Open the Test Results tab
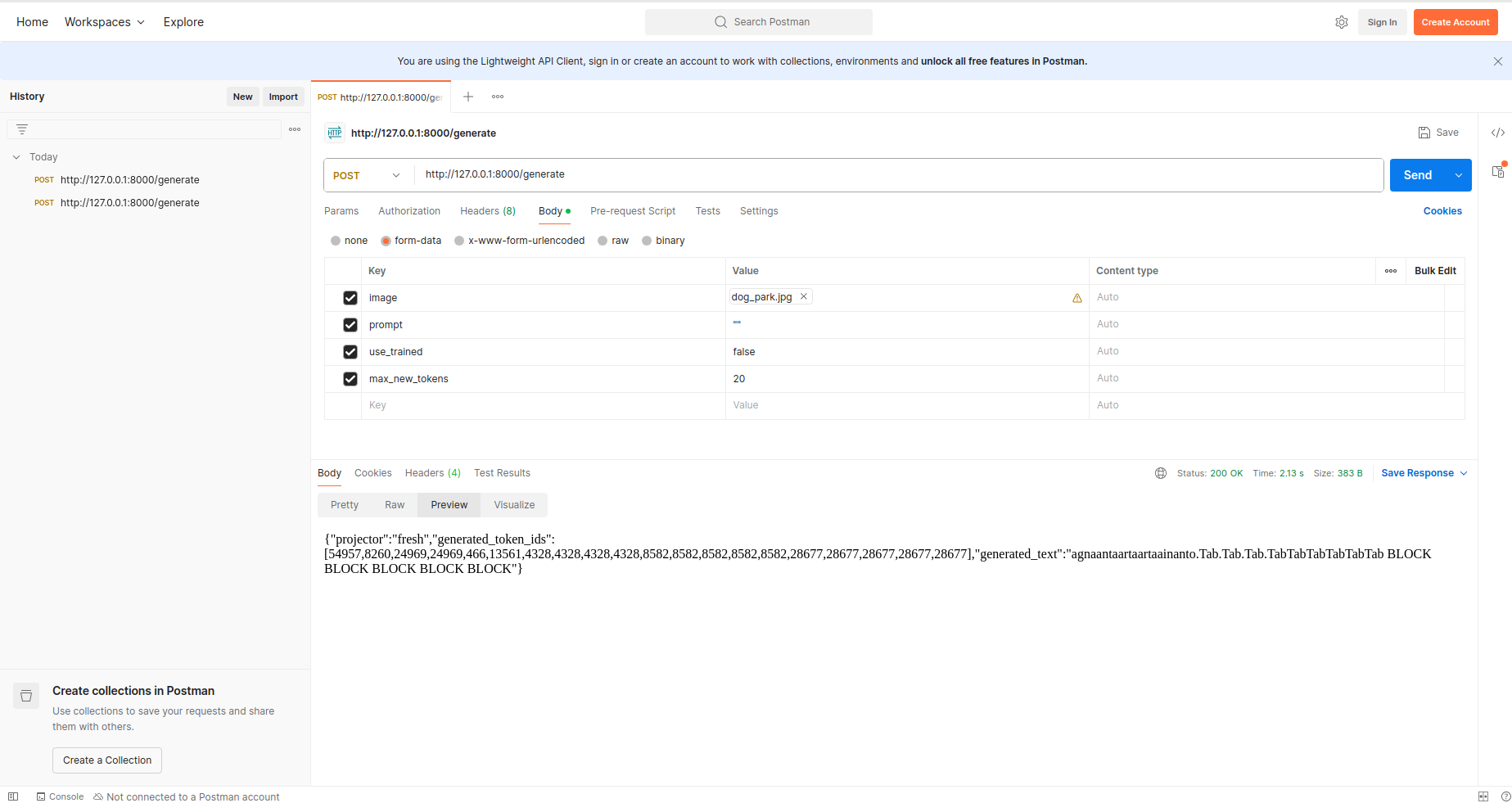The width and height of the screenshot is (1512, 803). (x=502, y=473)
